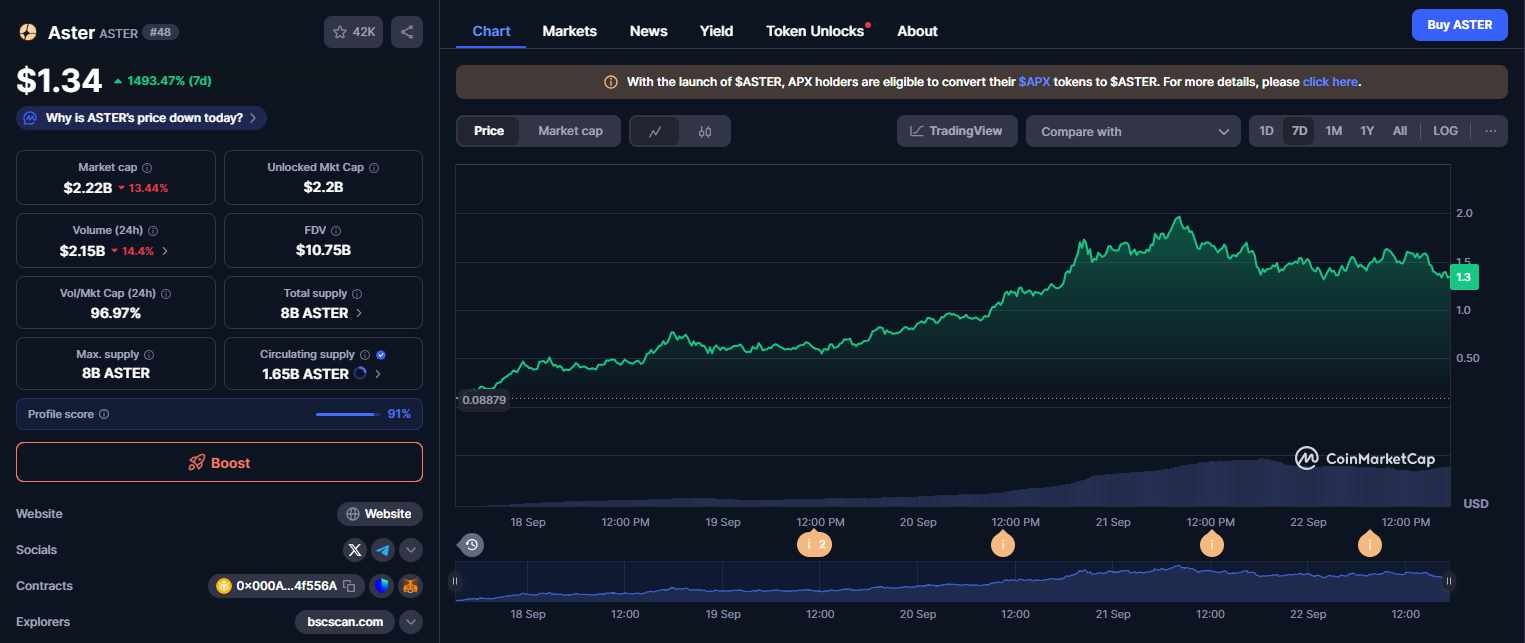Click the history clock icon below the chart
The image size is (1525, 643).
(x=472, y=545)
